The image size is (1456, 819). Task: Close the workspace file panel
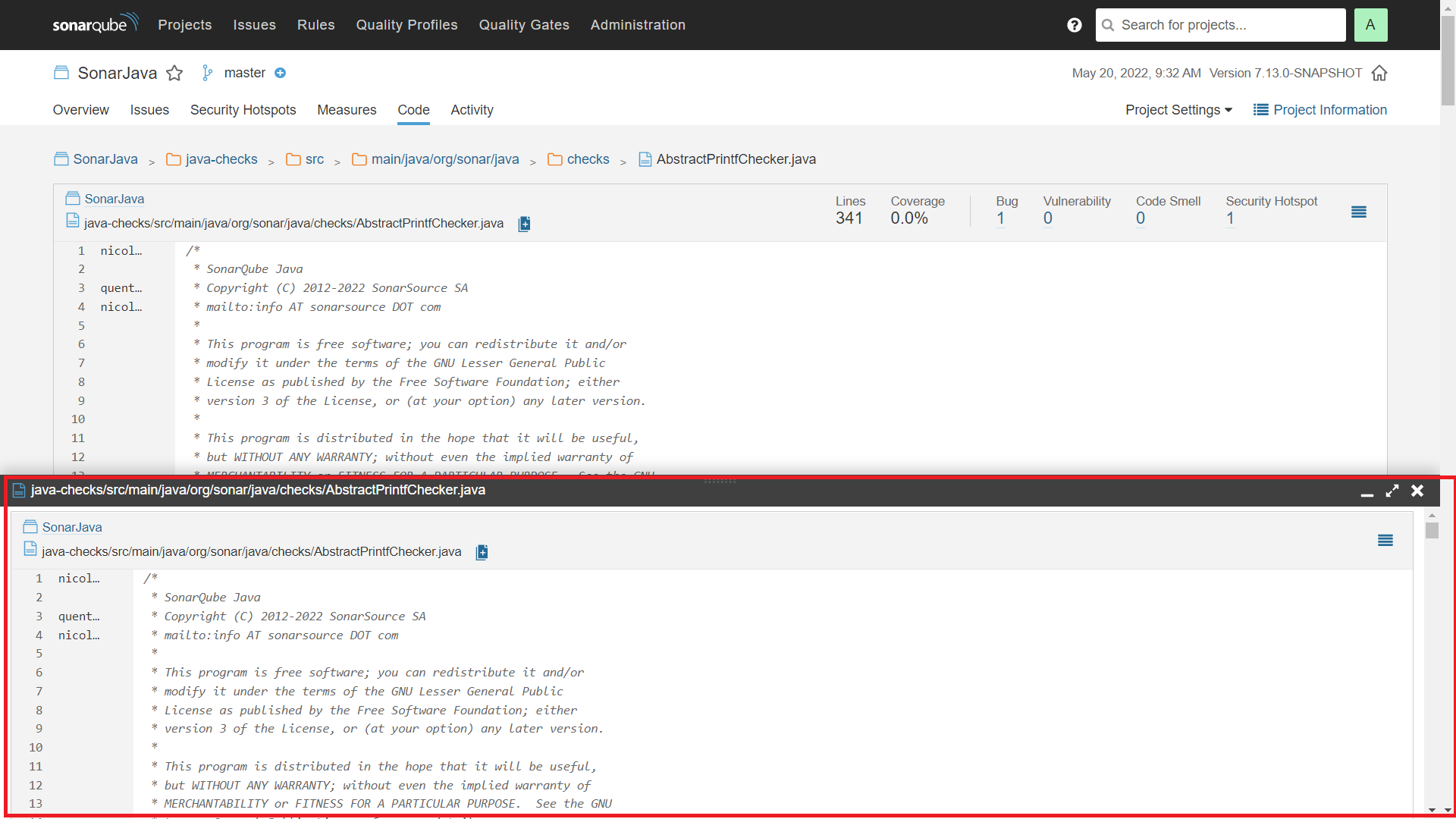pos(1417,491)
